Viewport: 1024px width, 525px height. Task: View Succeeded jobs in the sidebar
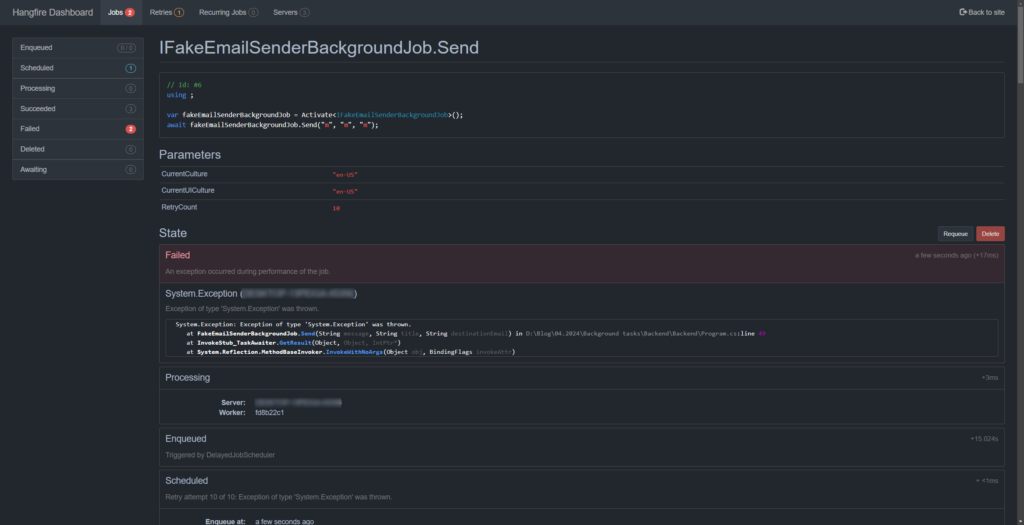77,108
